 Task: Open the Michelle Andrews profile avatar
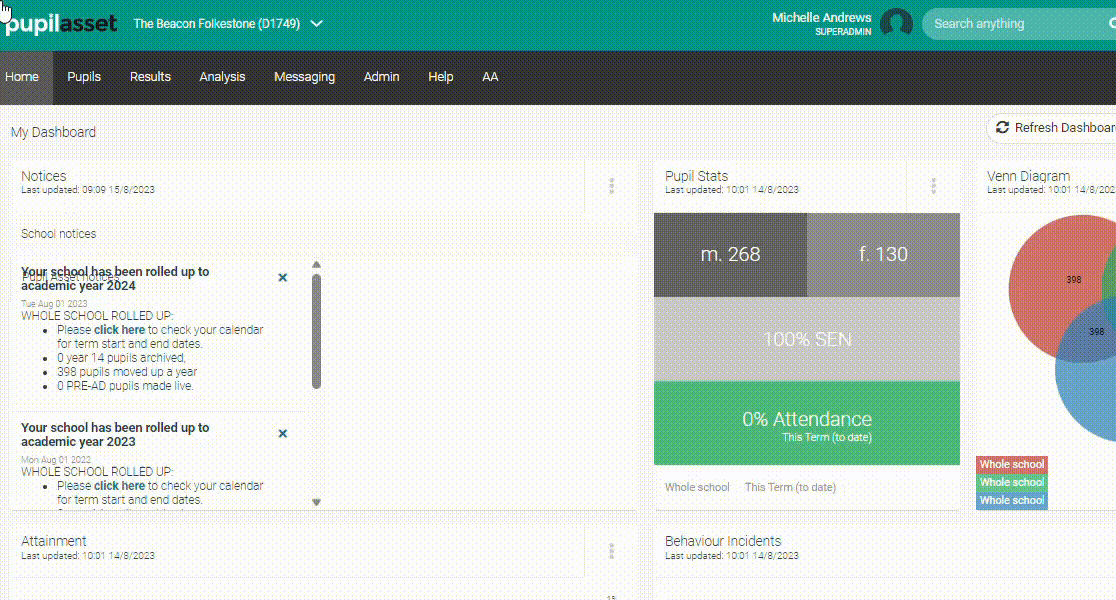point(896,23)
